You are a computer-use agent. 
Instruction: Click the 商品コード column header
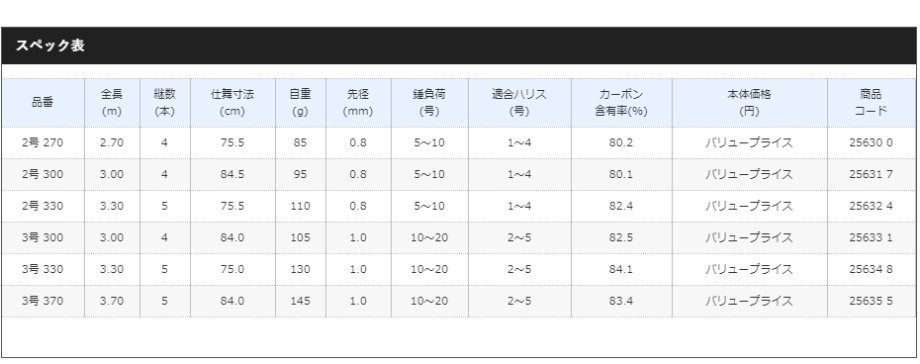871,103
